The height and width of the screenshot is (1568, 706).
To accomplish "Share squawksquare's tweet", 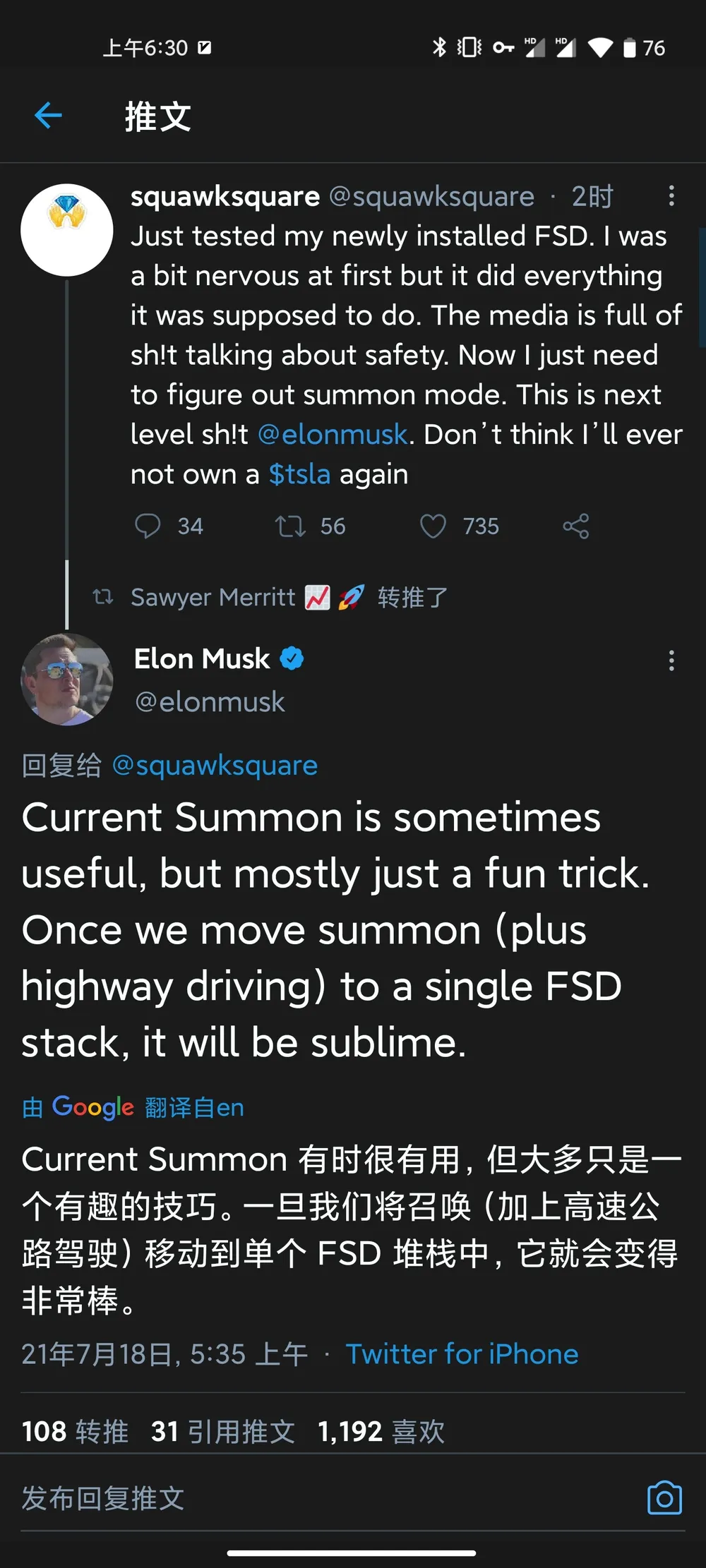I will click(576, 526).
